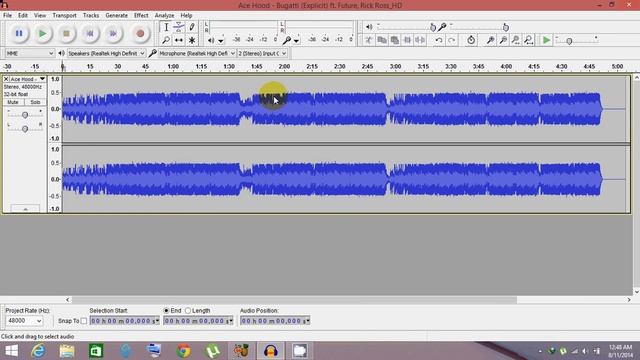640x360 pixels.
Task: Open input meter dropdown arrow
Action: pos(296,40)
